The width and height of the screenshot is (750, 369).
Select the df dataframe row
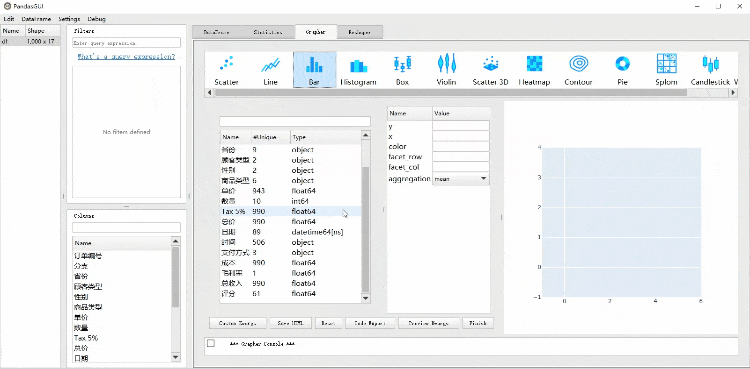(30, 42)
